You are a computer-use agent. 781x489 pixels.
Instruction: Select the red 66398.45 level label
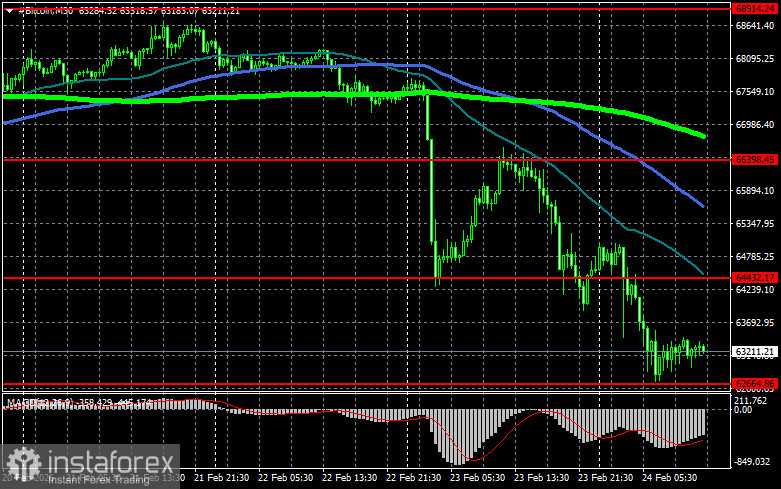tap(755, 160)
